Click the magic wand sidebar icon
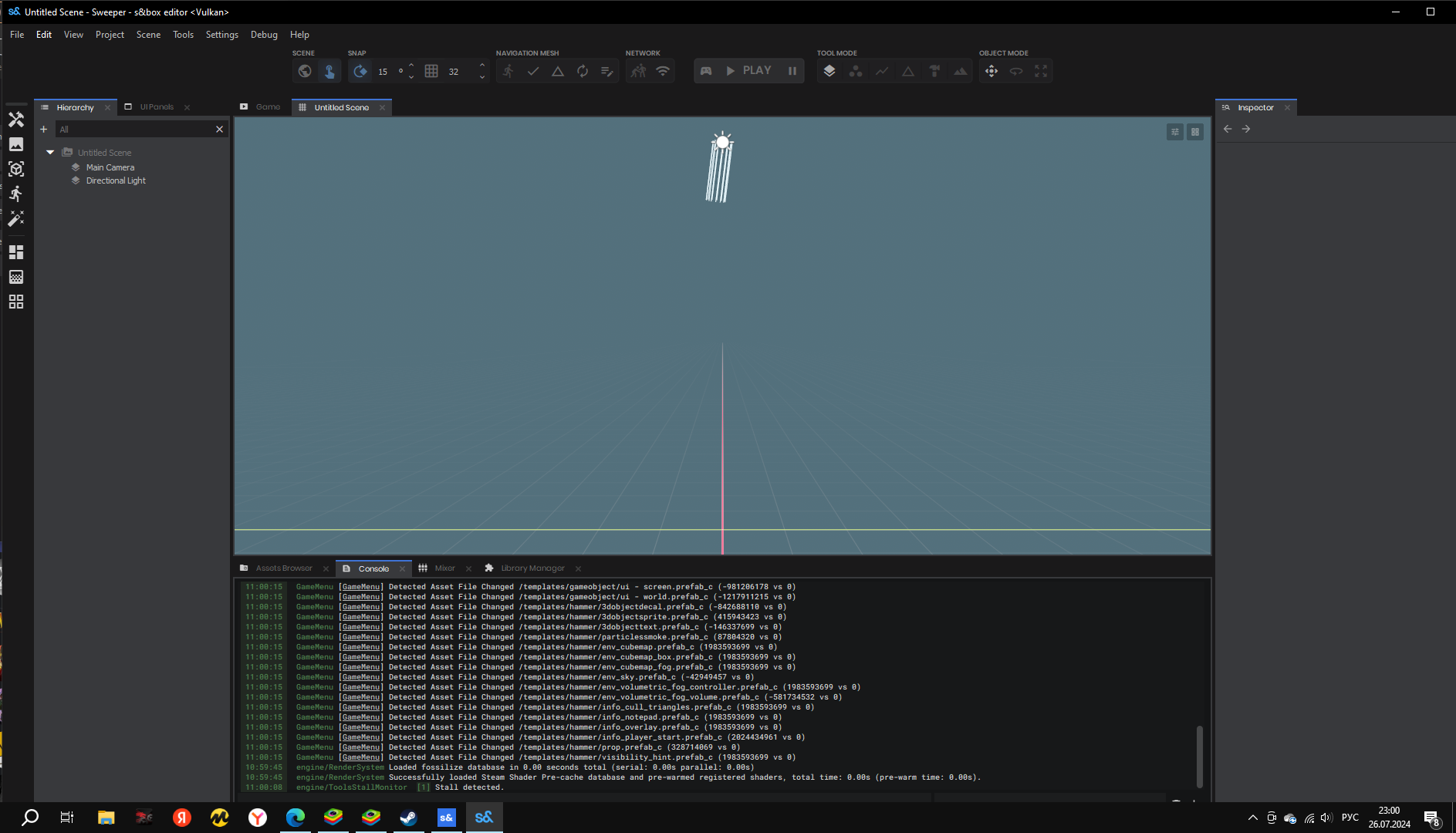Viewport: 1456px width, 833px height. 16,219
